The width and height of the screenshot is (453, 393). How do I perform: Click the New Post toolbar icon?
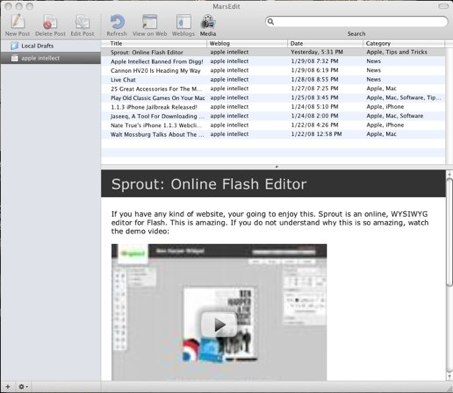point(17,22)
